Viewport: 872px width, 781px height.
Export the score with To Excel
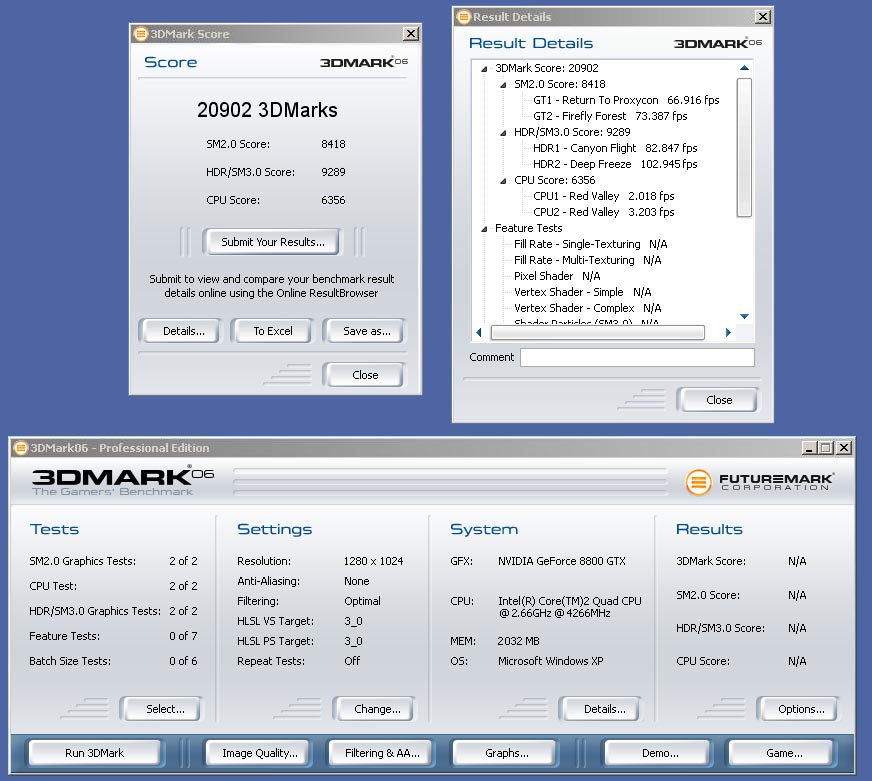[x=272, y=331]
